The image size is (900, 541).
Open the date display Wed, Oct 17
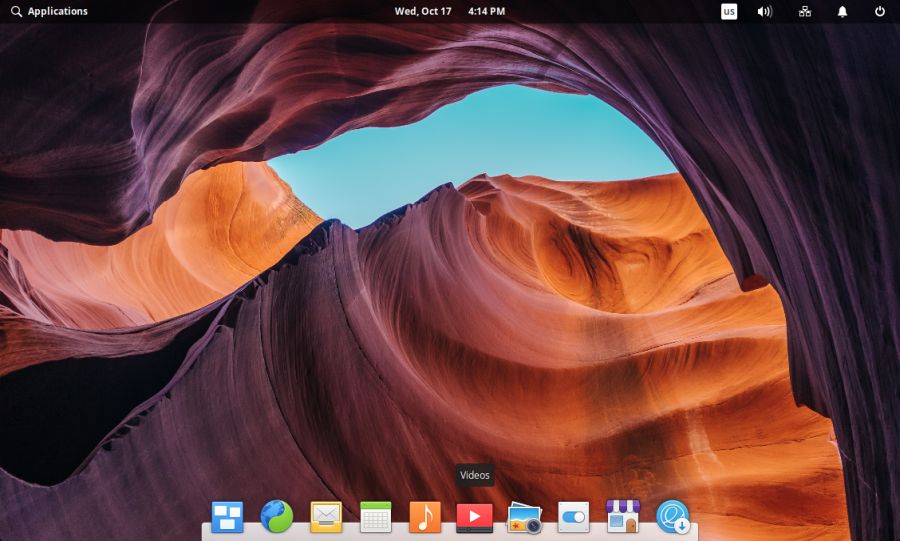(423, 11)
